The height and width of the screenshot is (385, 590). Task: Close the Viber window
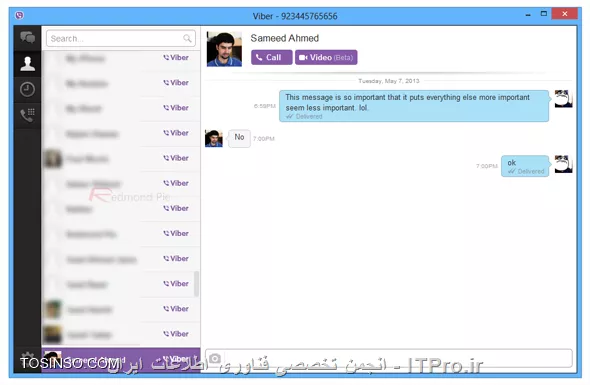564,14
